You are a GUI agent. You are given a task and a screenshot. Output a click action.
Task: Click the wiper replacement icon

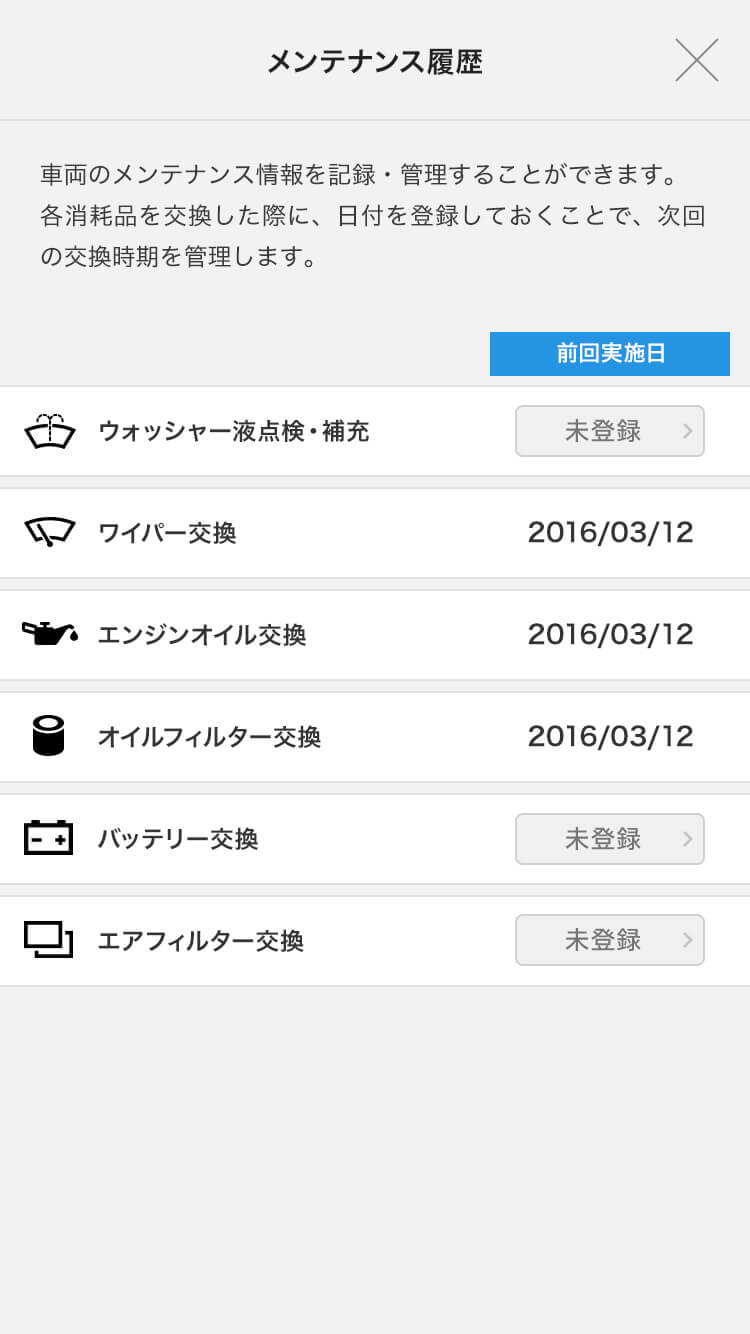pyautogui.click(x=49, y=532)
